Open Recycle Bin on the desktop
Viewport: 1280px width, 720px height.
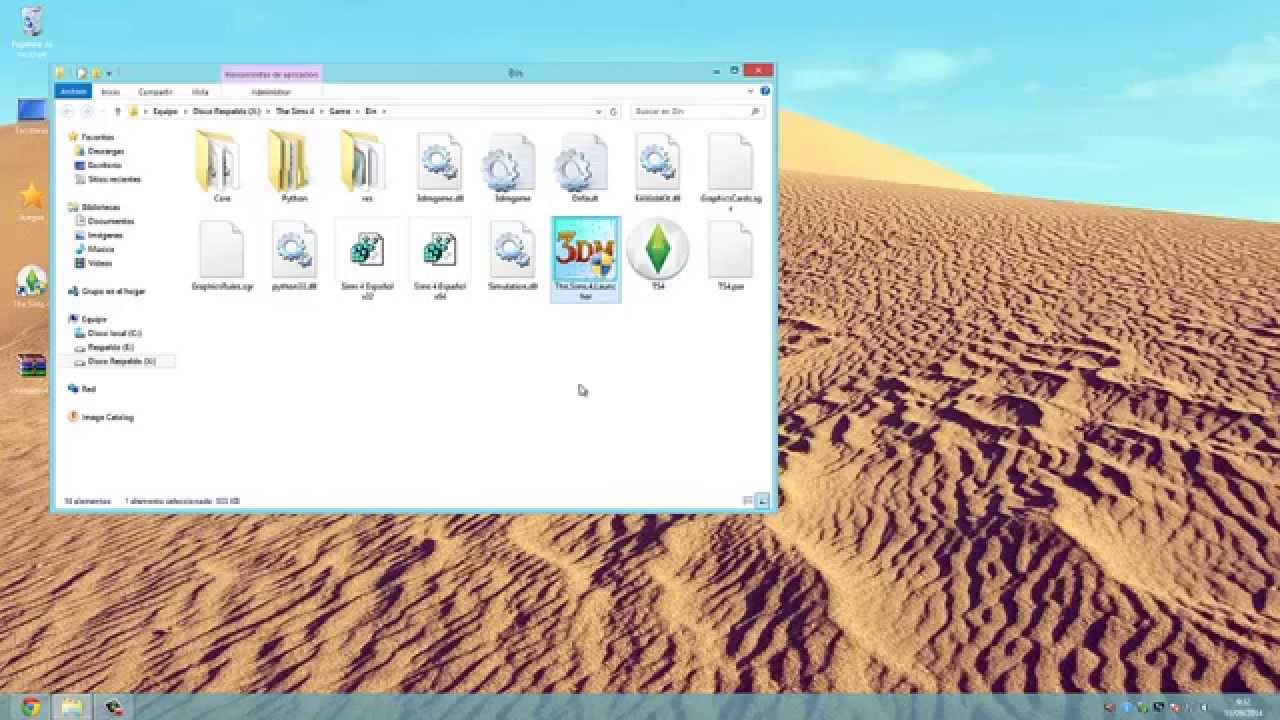tap(32, 30)
